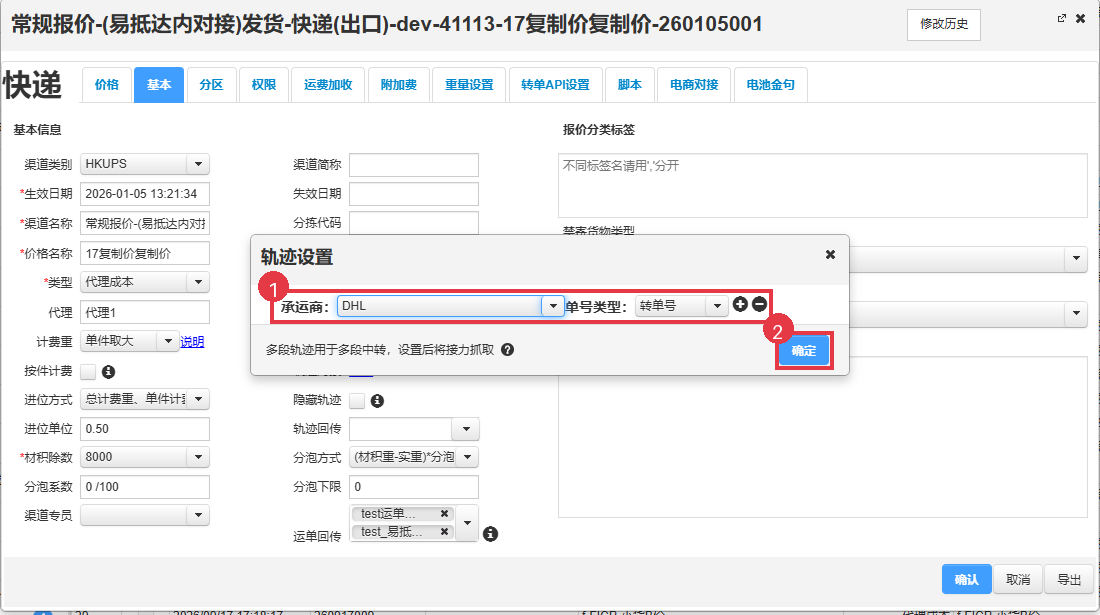
Task: Close the main quote window
Action: point(1080,19)
